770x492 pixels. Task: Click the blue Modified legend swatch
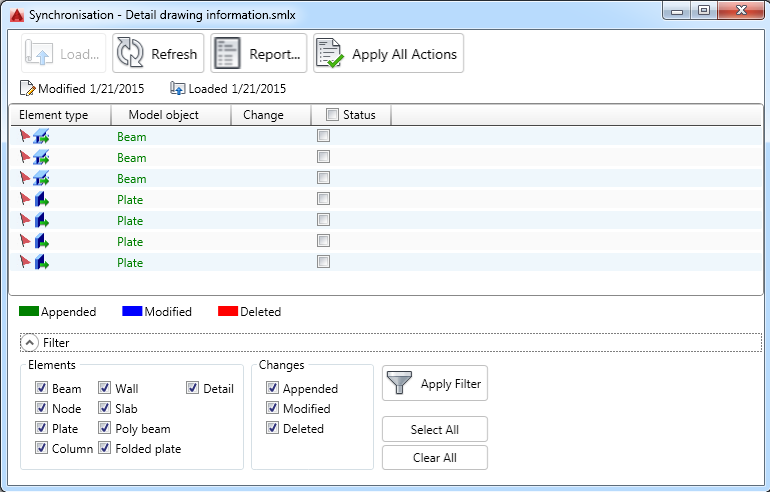point(132,311)
